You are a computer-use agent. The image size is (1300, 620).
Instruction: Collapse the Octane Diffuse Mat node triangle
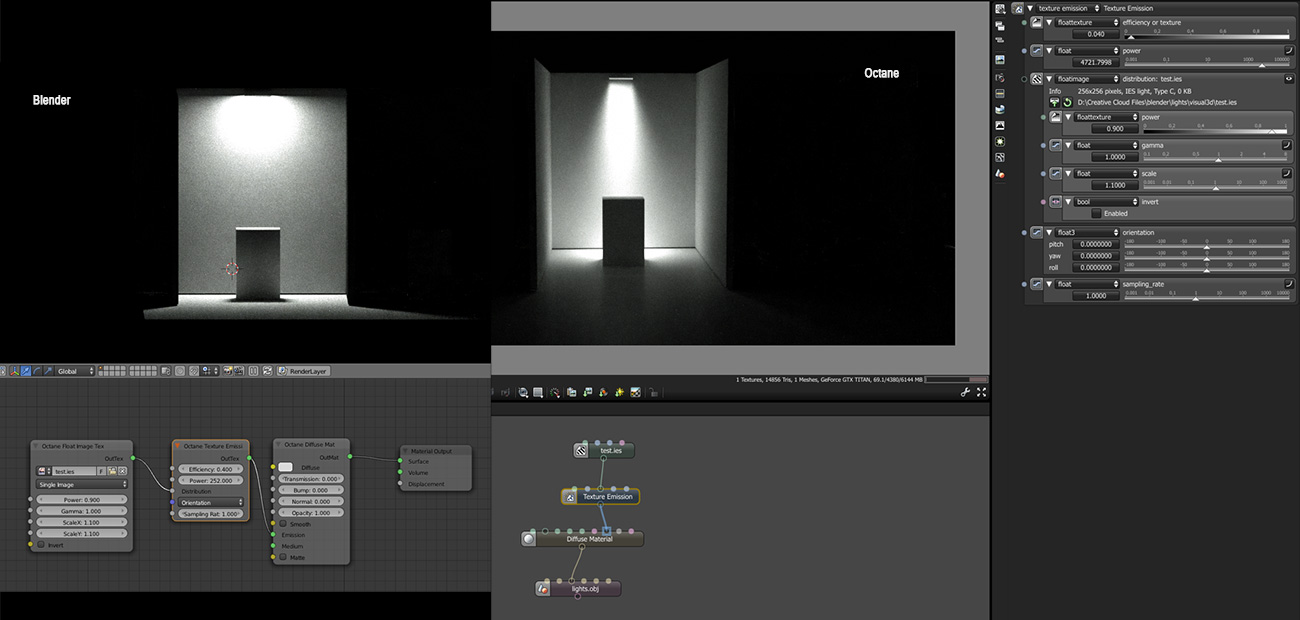278,444
